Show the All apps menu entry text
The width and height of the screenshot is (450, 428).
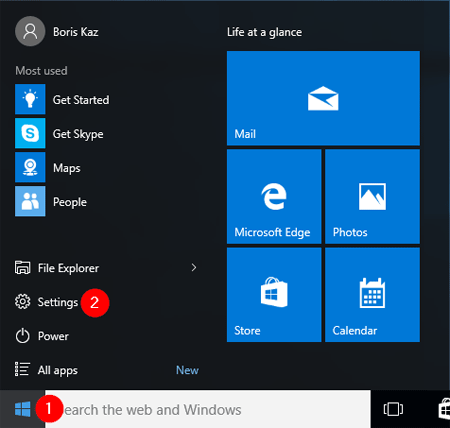(58, 370)
